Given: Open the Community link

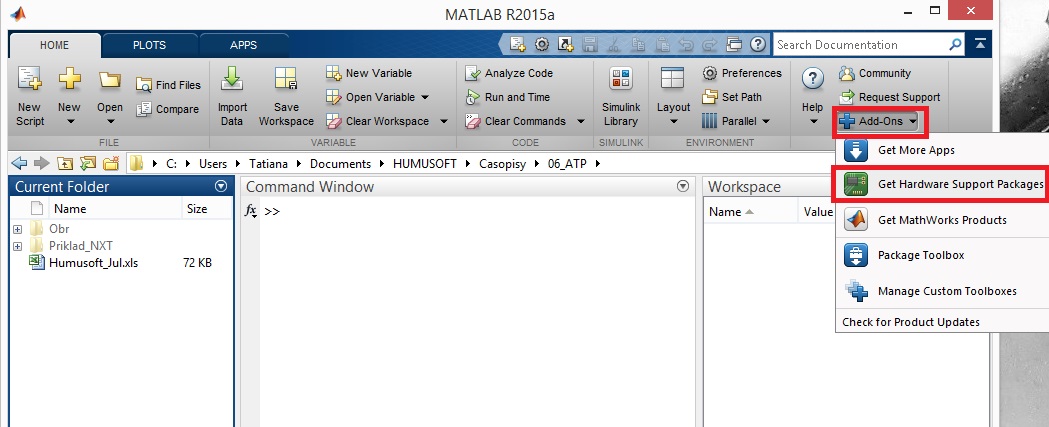Looking at the screenshot, I should [x=875, y=73].
